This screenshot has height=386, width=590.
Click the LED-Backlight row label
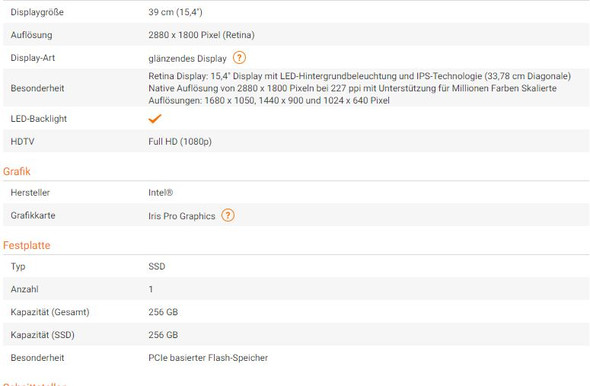tap(39, 119)
